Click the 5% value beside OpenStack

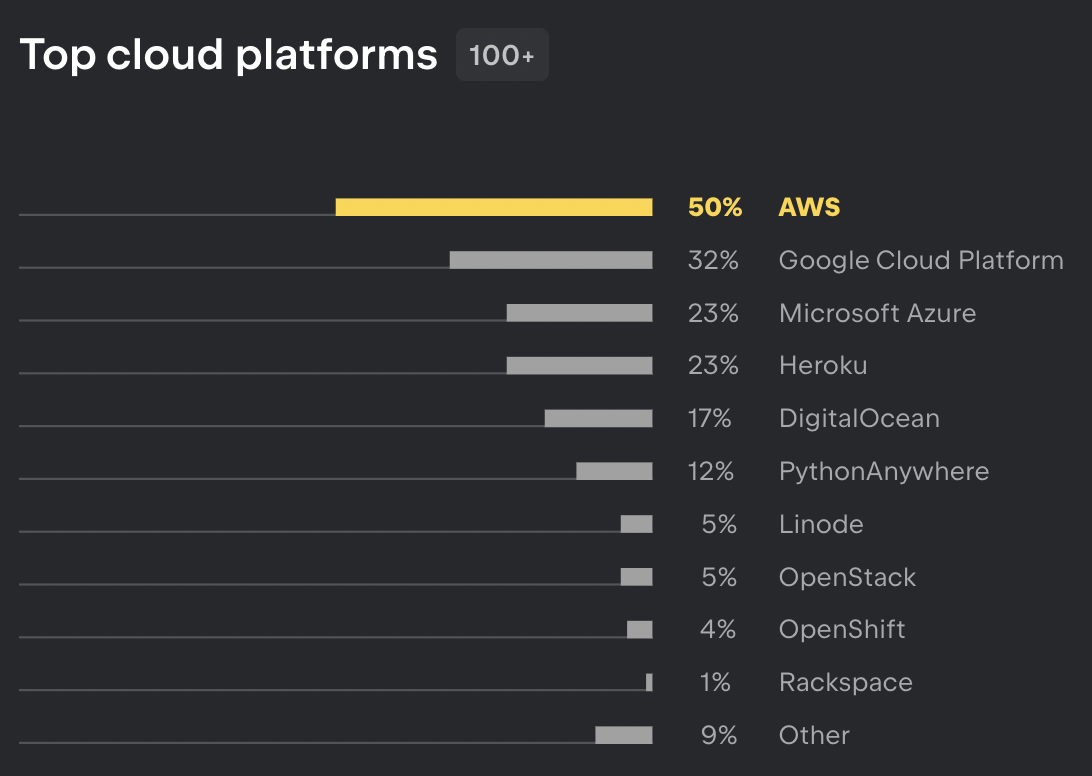pyautogui.click(x=719, y=577)
